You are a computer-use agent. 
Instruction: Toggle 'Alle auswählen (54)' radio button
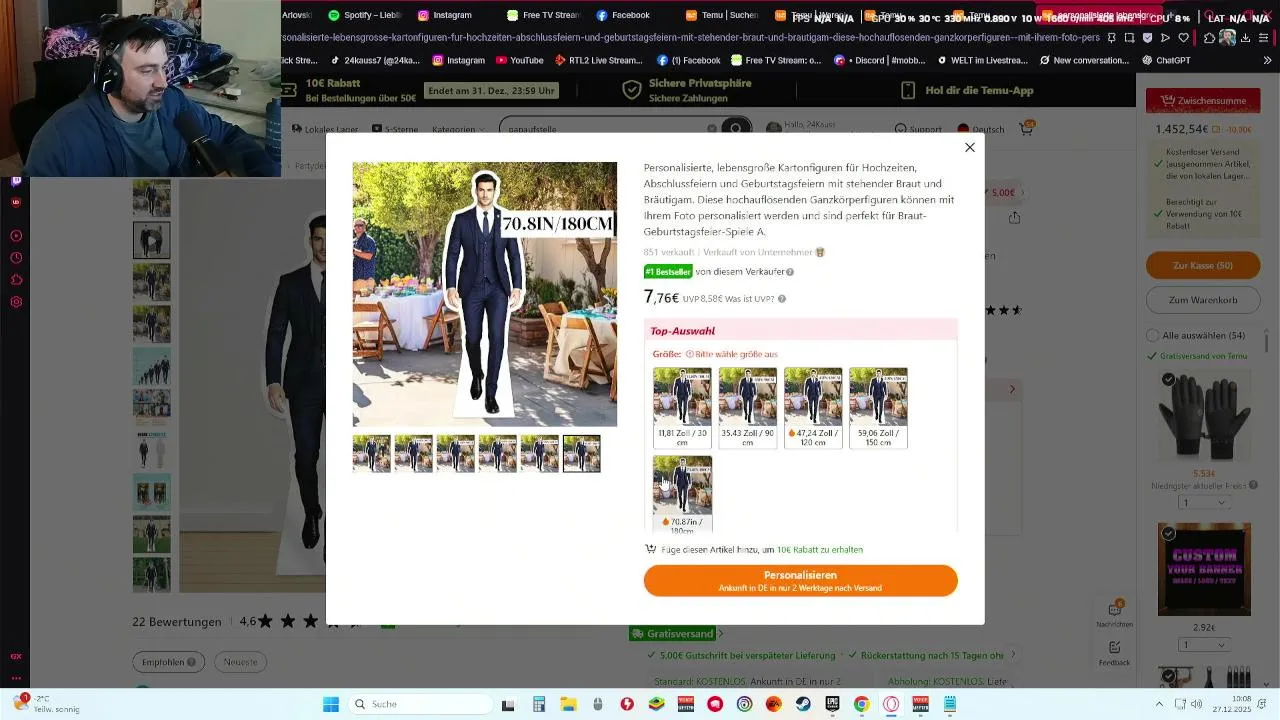point(1153,336)
